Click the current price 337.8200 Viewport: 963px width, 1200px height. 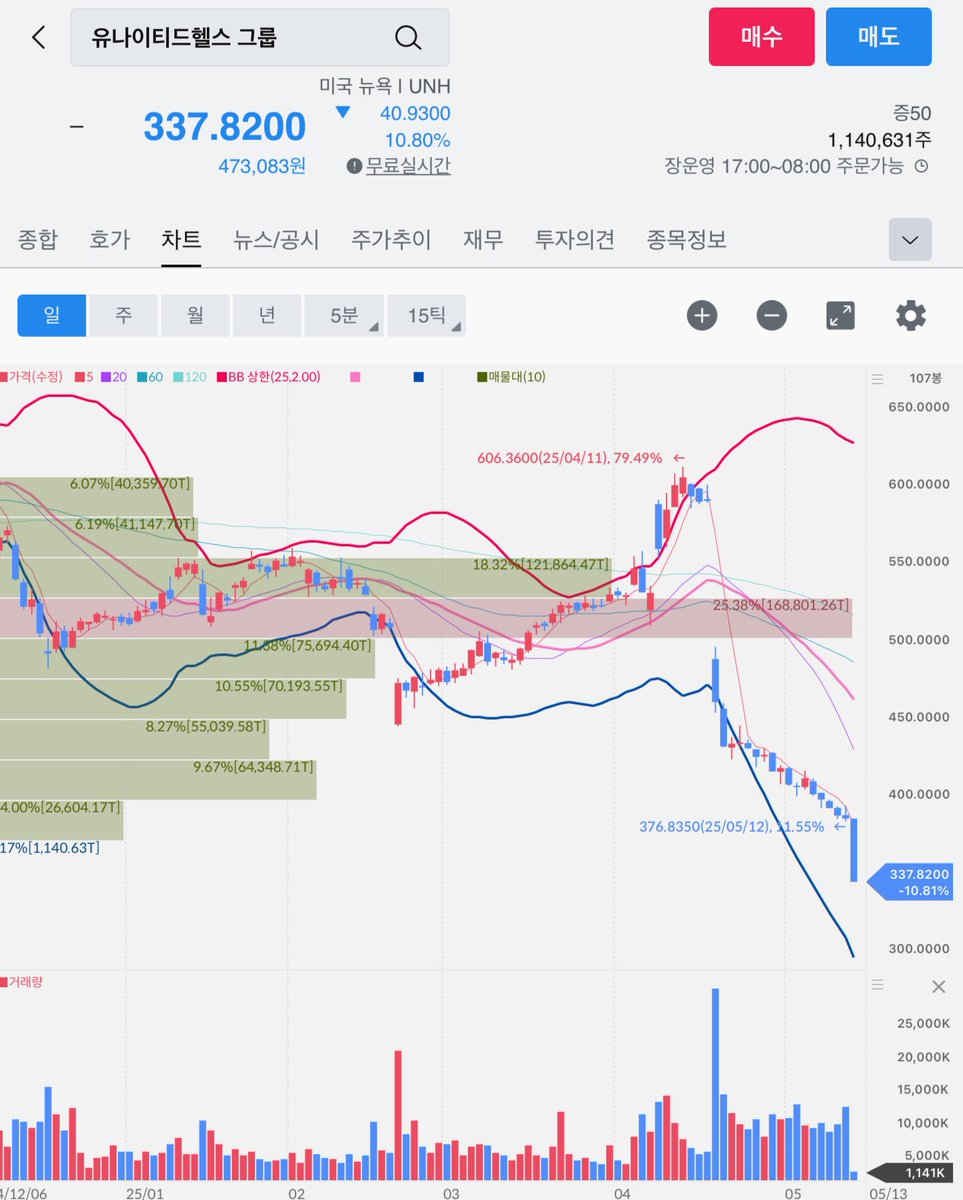(225, 127)
